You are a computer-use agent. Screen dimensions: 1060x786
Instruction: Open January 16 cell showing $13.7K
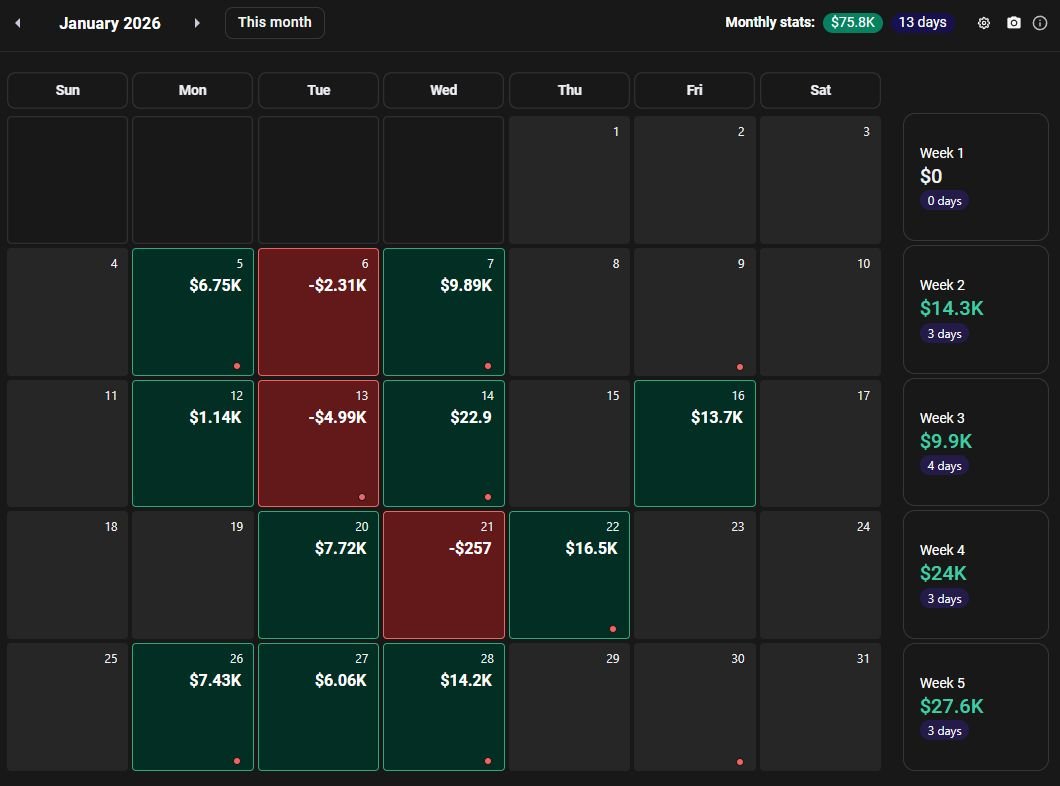(x=694, y=443)
